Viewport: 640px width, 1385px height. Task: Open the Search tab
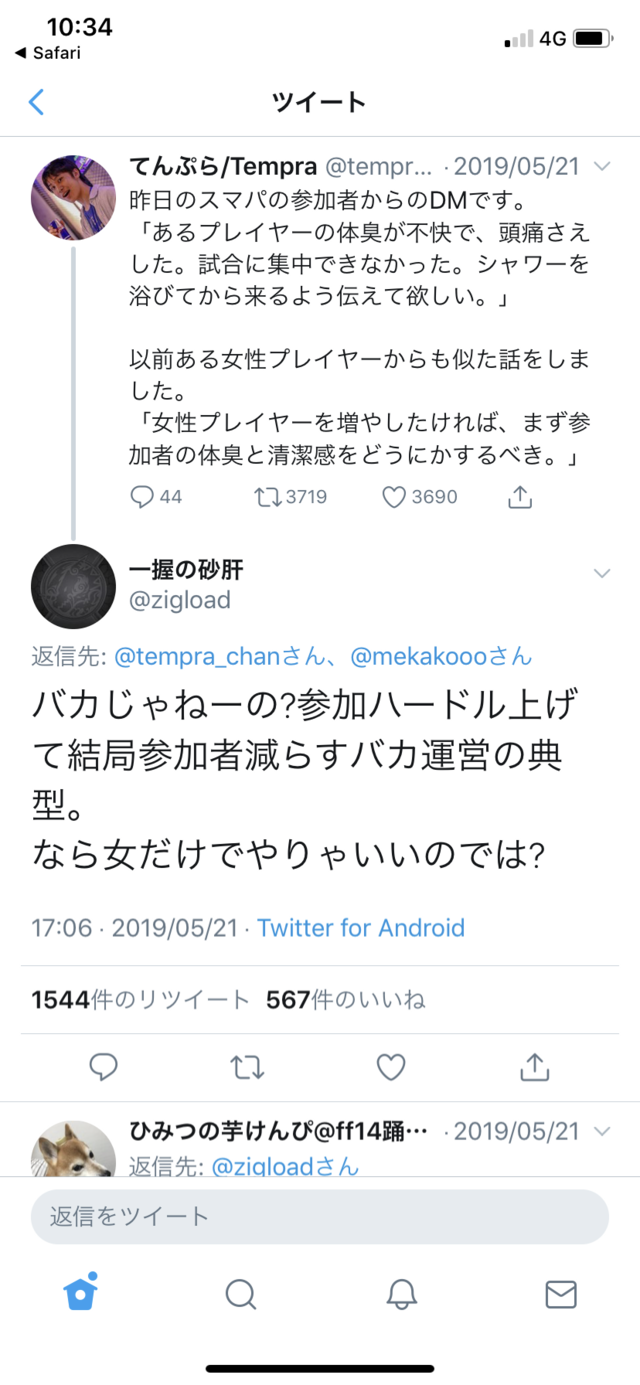click(240, 1294)
